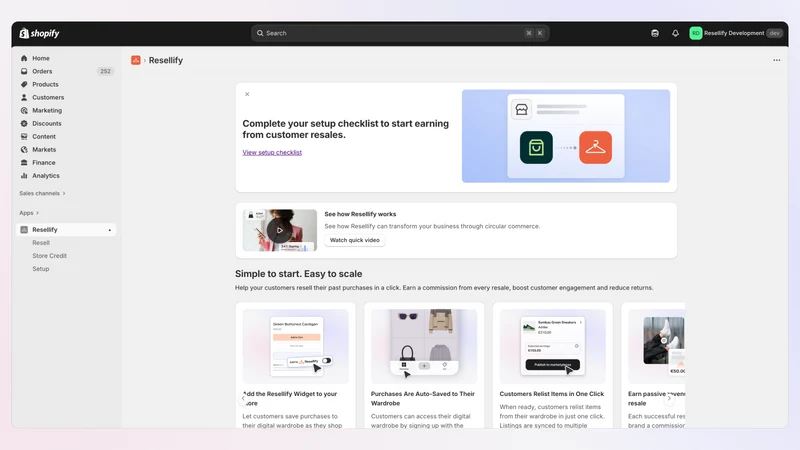Select the Customers person icon
This screenshot has height=450, width=800.
coord(24,97)
